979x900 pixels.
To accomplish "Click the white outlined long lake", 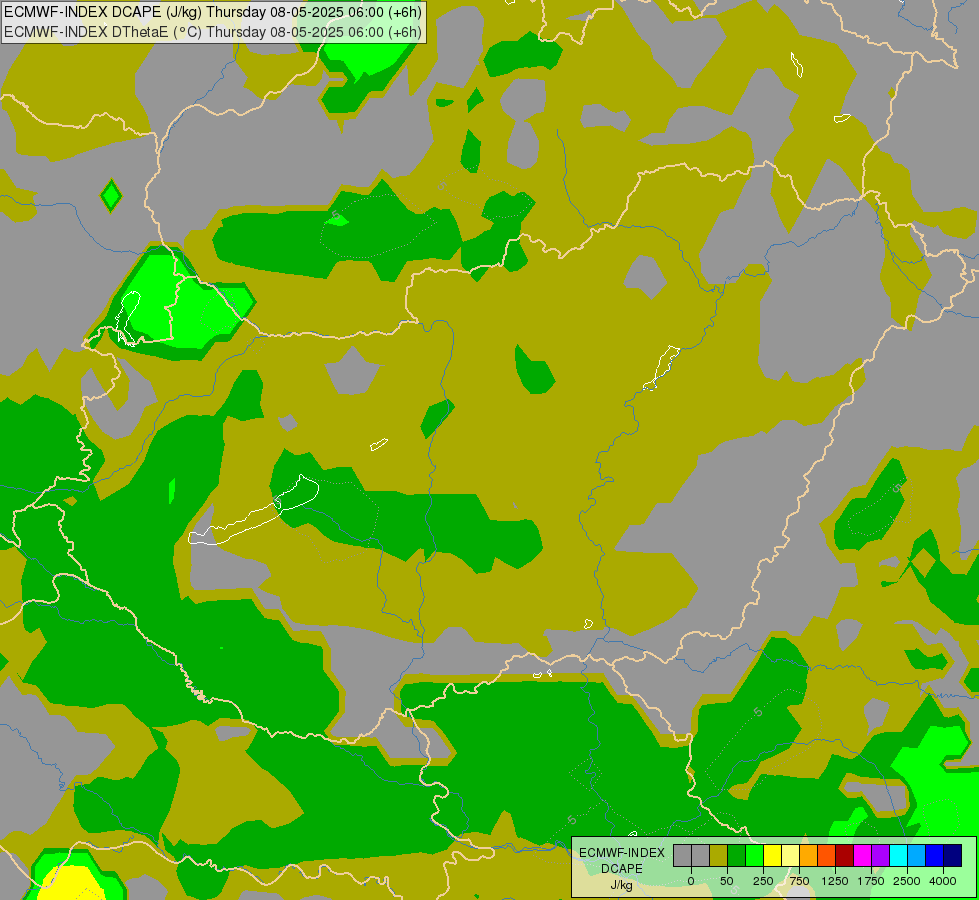I will click(x=253, y=511).
